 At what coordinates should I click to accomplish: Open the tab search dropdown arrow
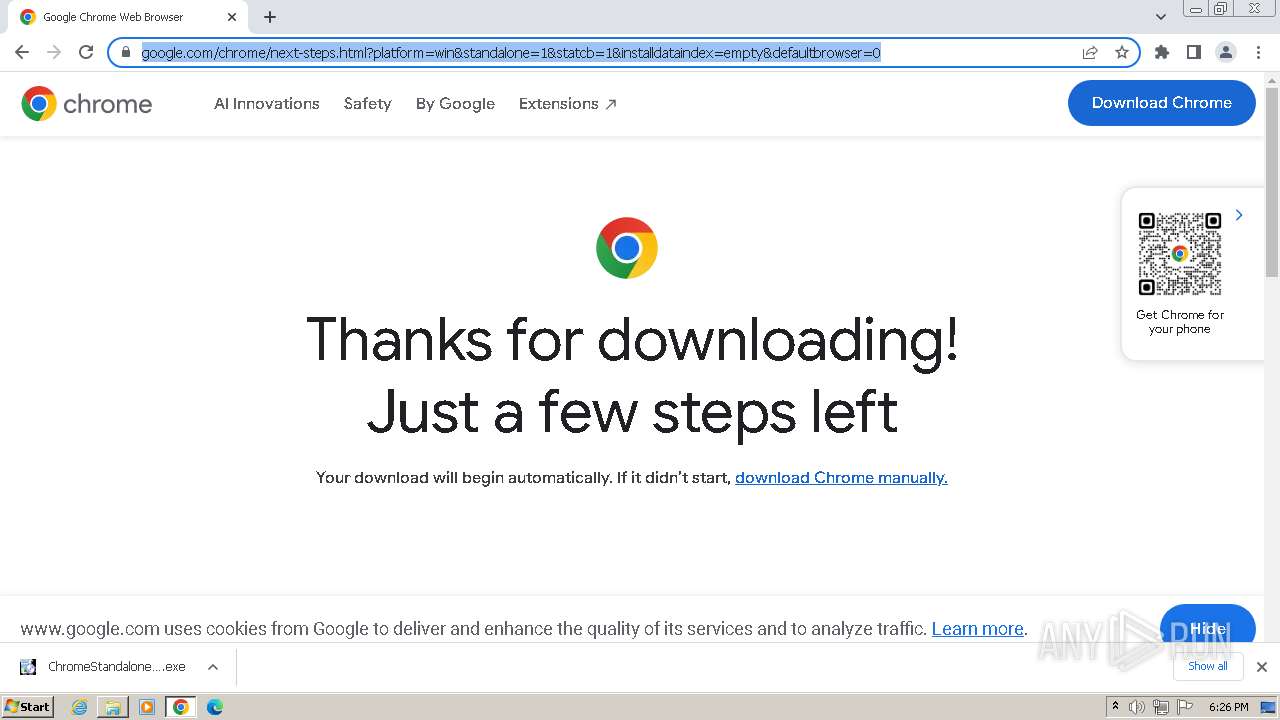pyautogui.click(x=1161, y=17)
